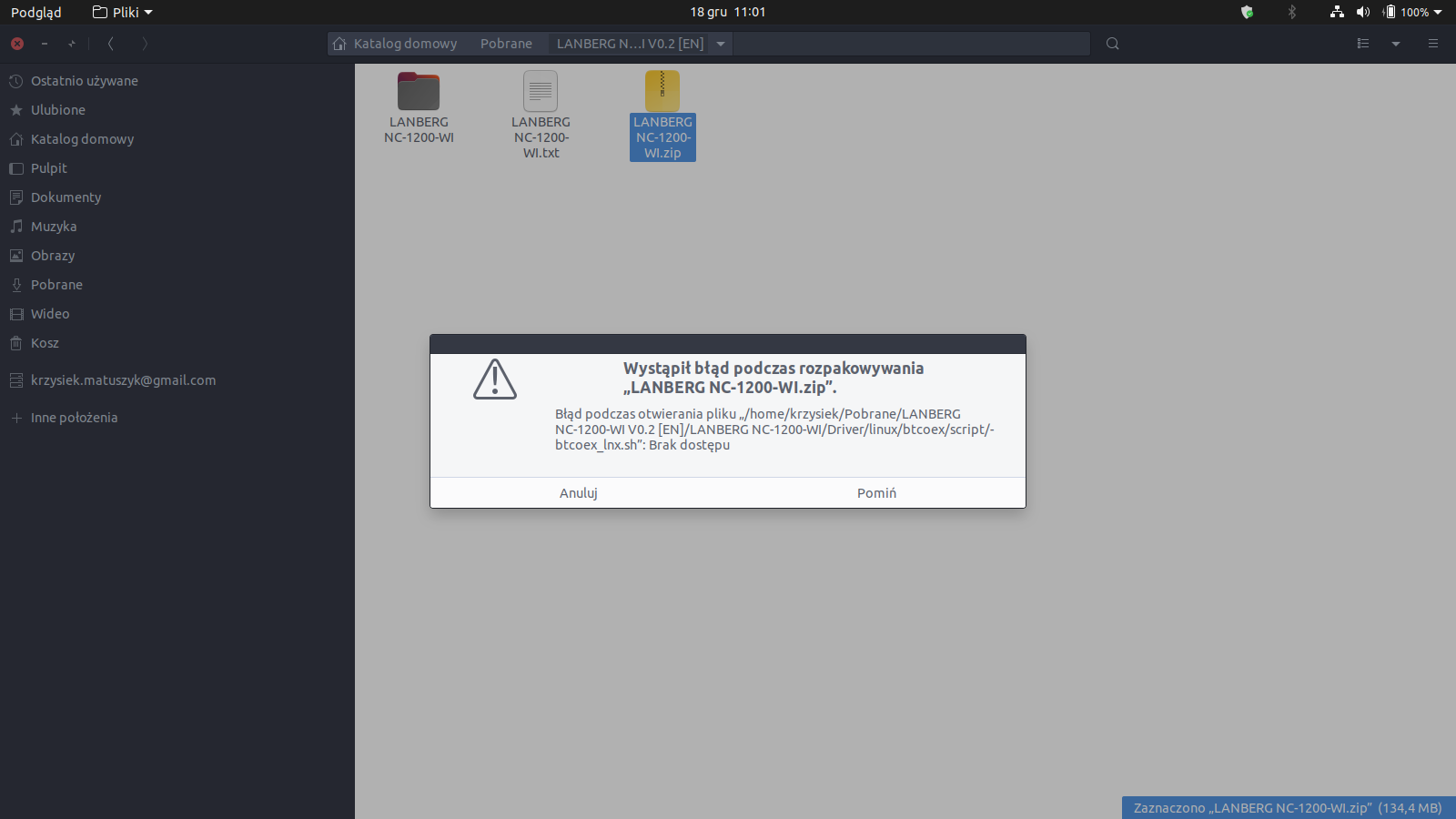Click the shield icon in system tray
The image size is (1456, 819).
[x=1248, y=12]
